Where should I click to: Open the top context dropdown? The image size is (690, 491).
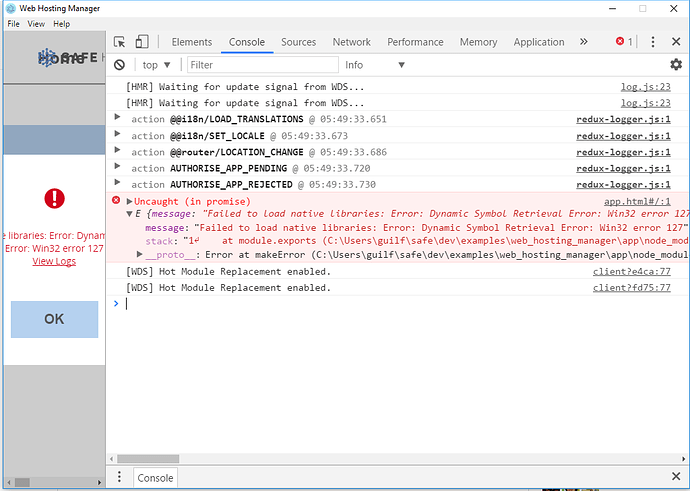coord(156,65)
